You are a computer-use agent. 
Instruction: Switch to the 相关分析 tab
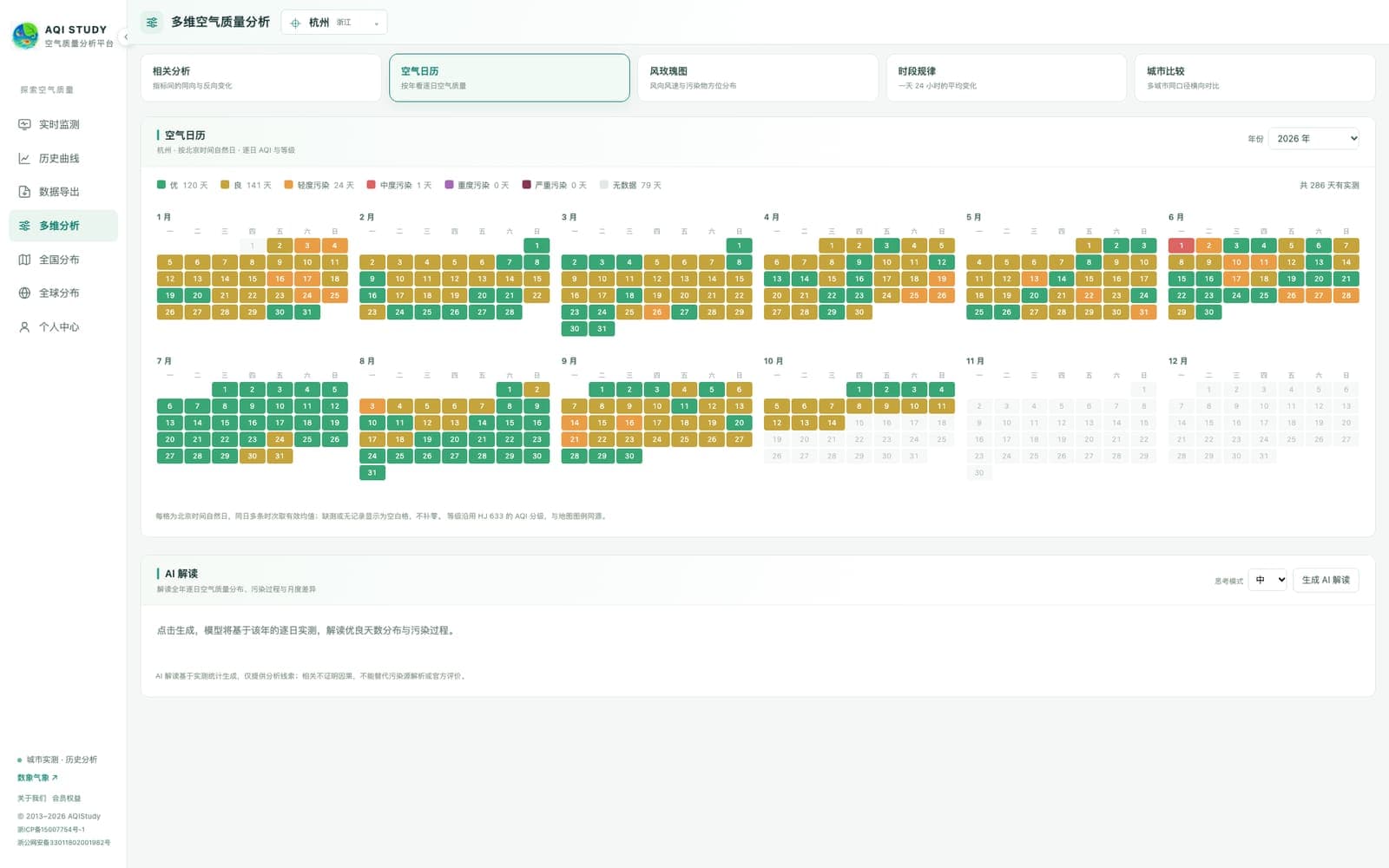261,78
